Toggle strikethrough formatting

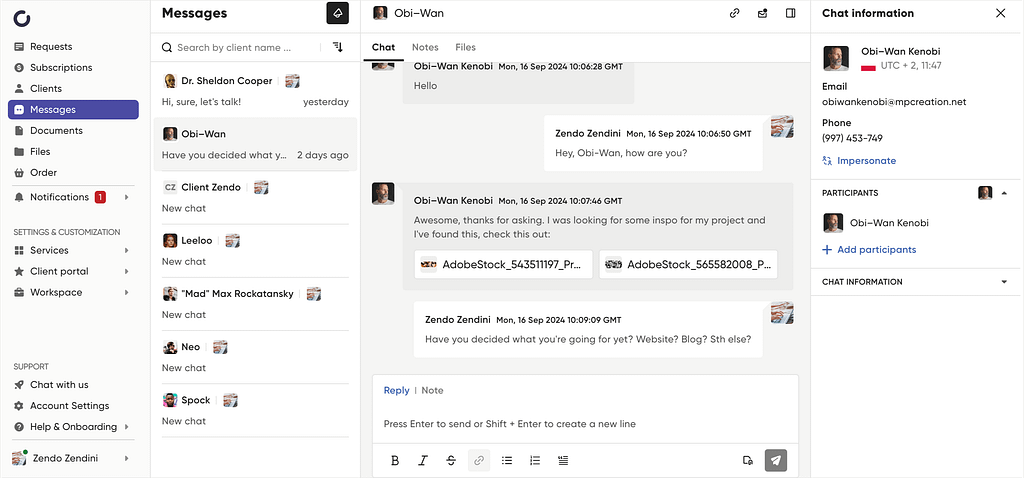coord(451,460)
